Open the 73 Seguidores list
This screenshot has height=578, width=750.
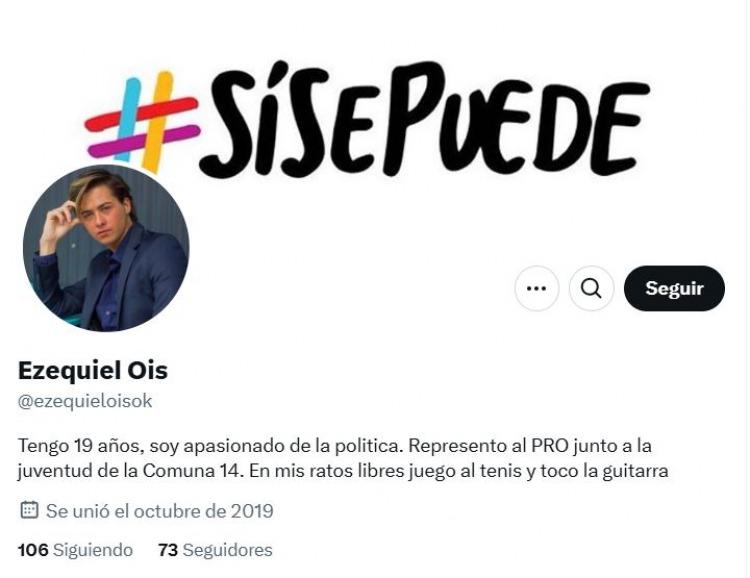pyautogui.click(x=215, y=550)
